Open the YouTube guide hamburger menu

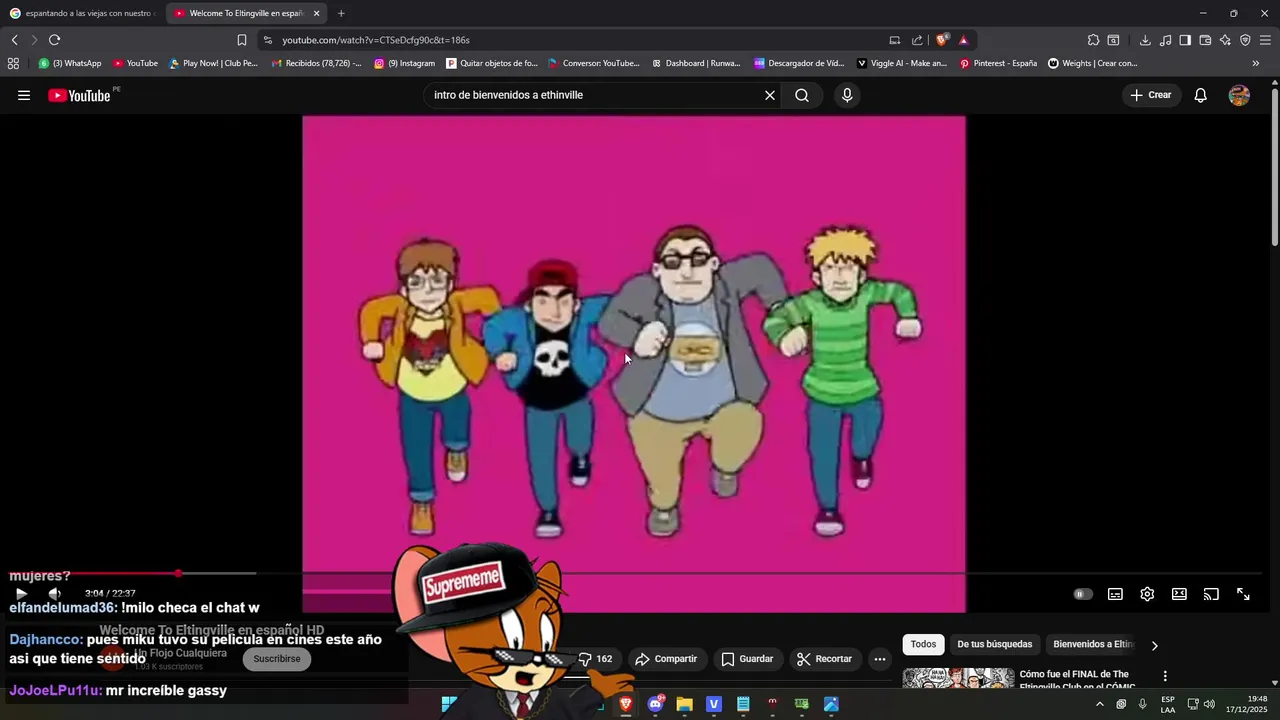pos(24,95)
